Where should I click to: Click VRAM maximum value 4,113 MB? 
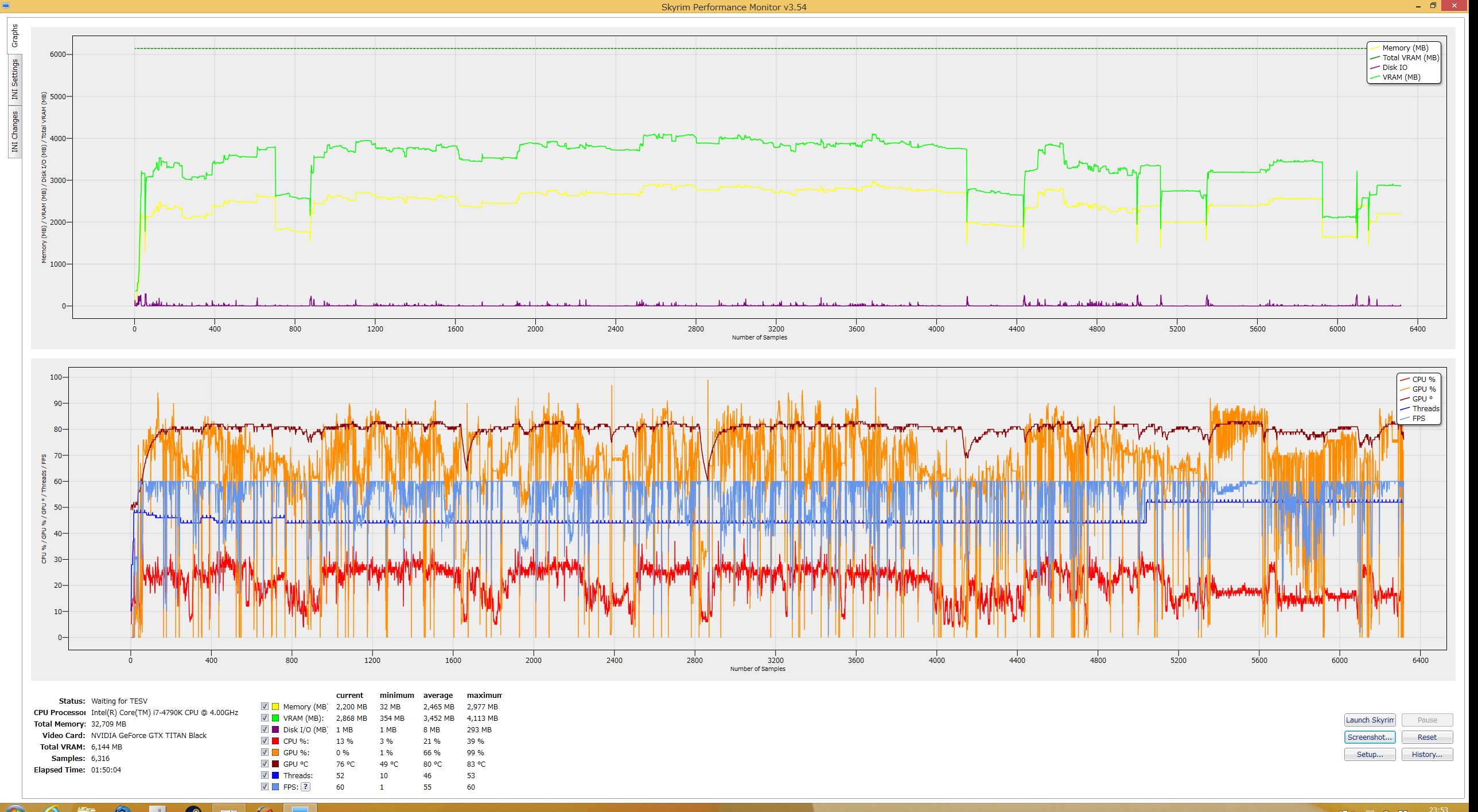point(482,718)
